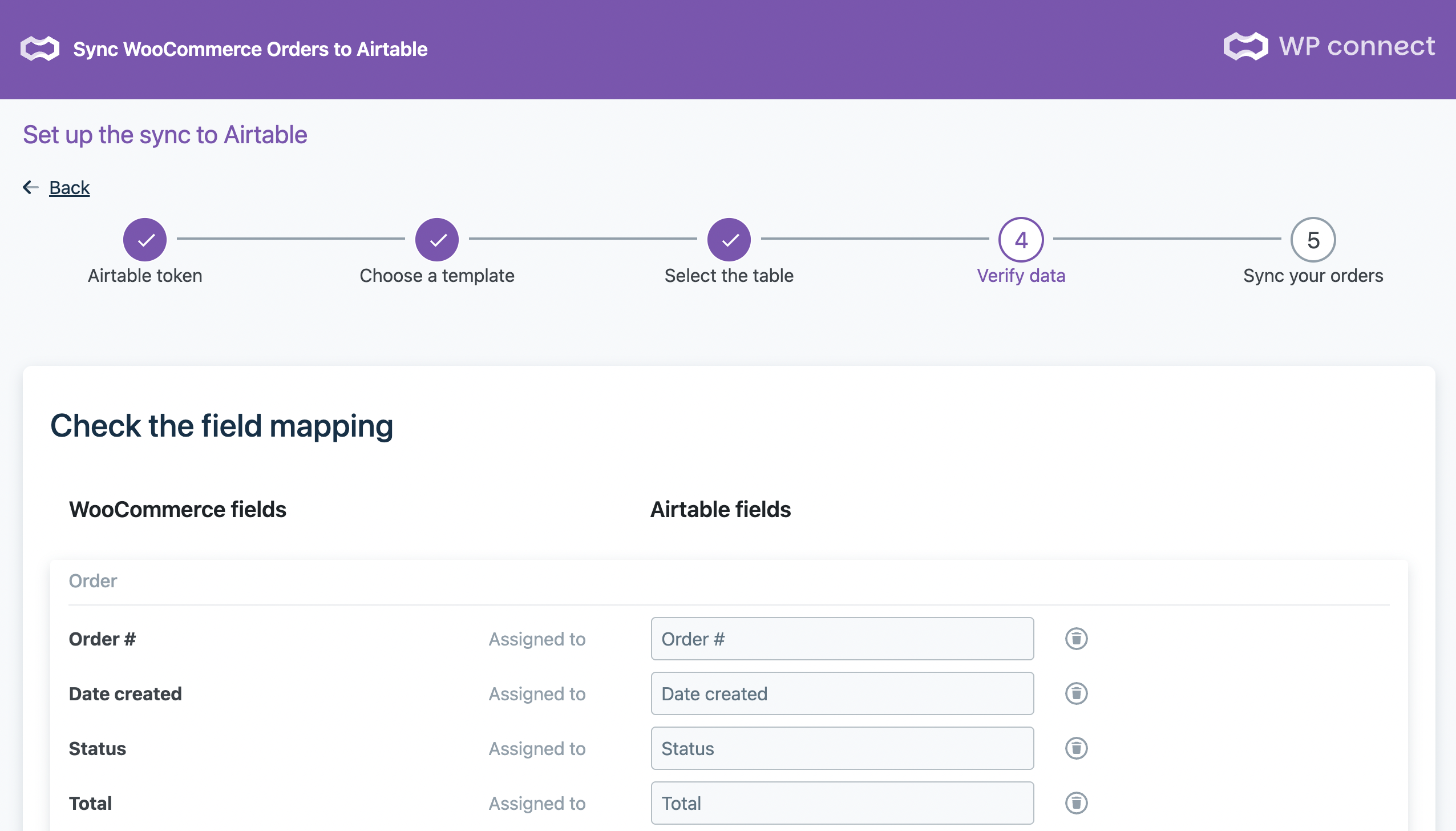
Task: Open the Order # Airtable field box
Action: tap(842, 639)
